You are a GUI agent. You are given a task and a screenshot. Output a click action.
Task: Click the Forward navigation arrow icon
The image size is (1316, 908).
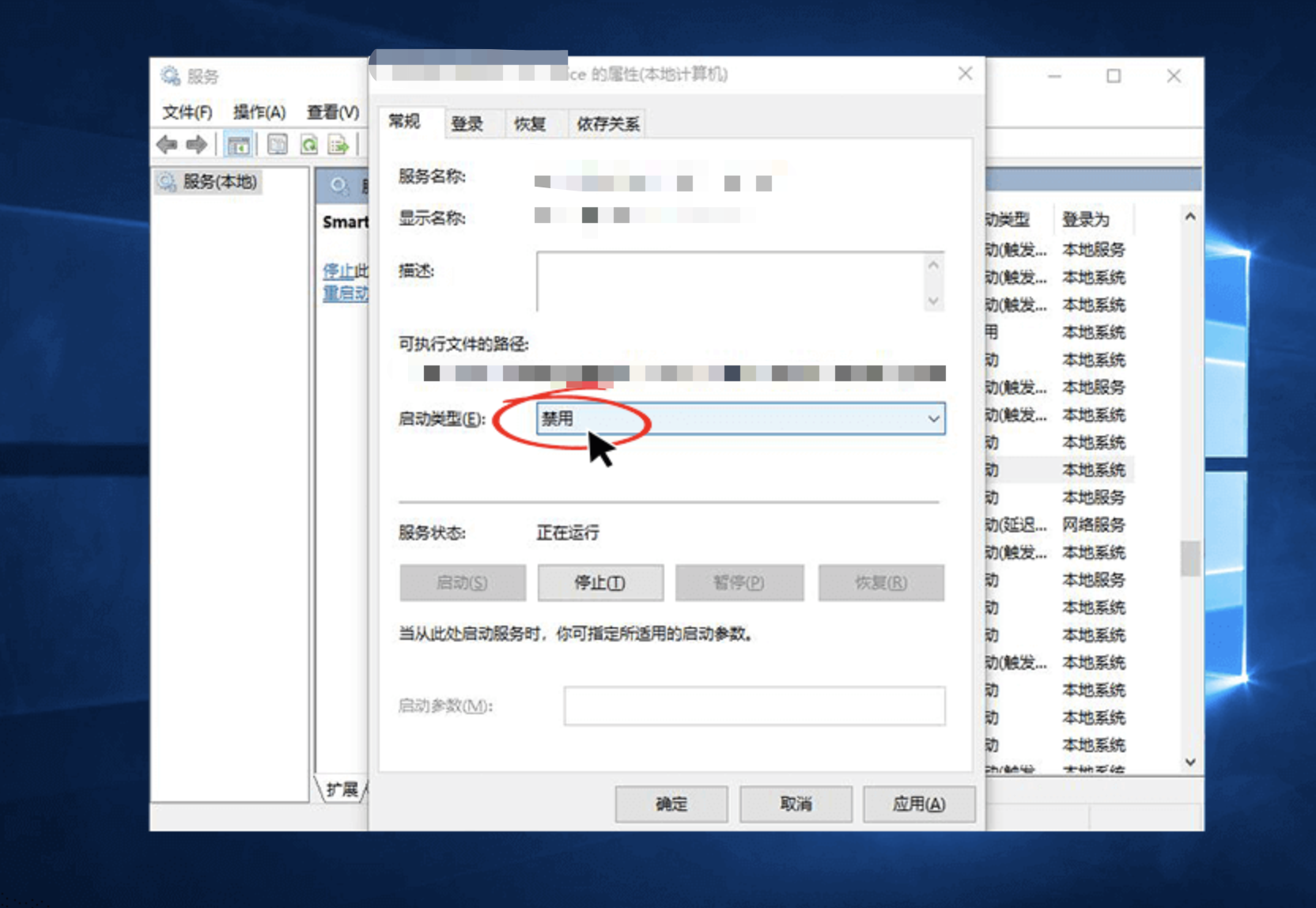click(x=196, y=144)
